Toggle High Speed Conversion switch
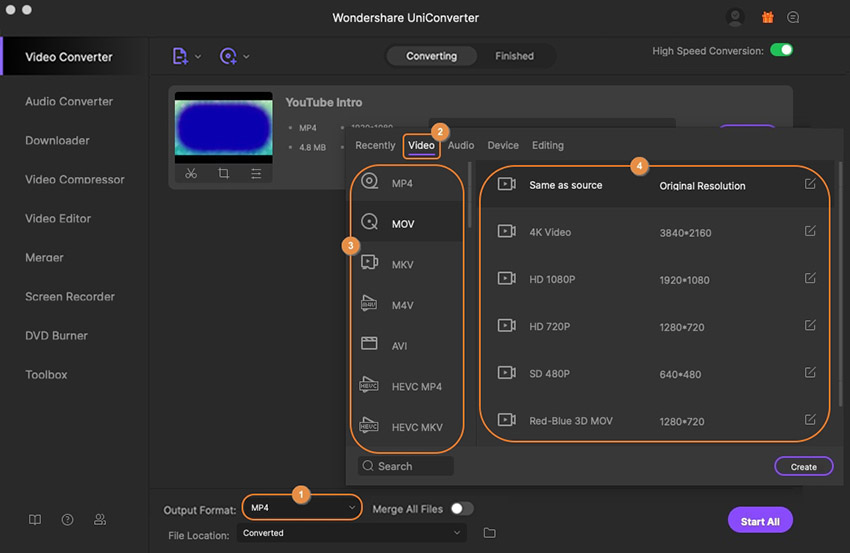The image size is (850, 553). [x=781, y=50]
